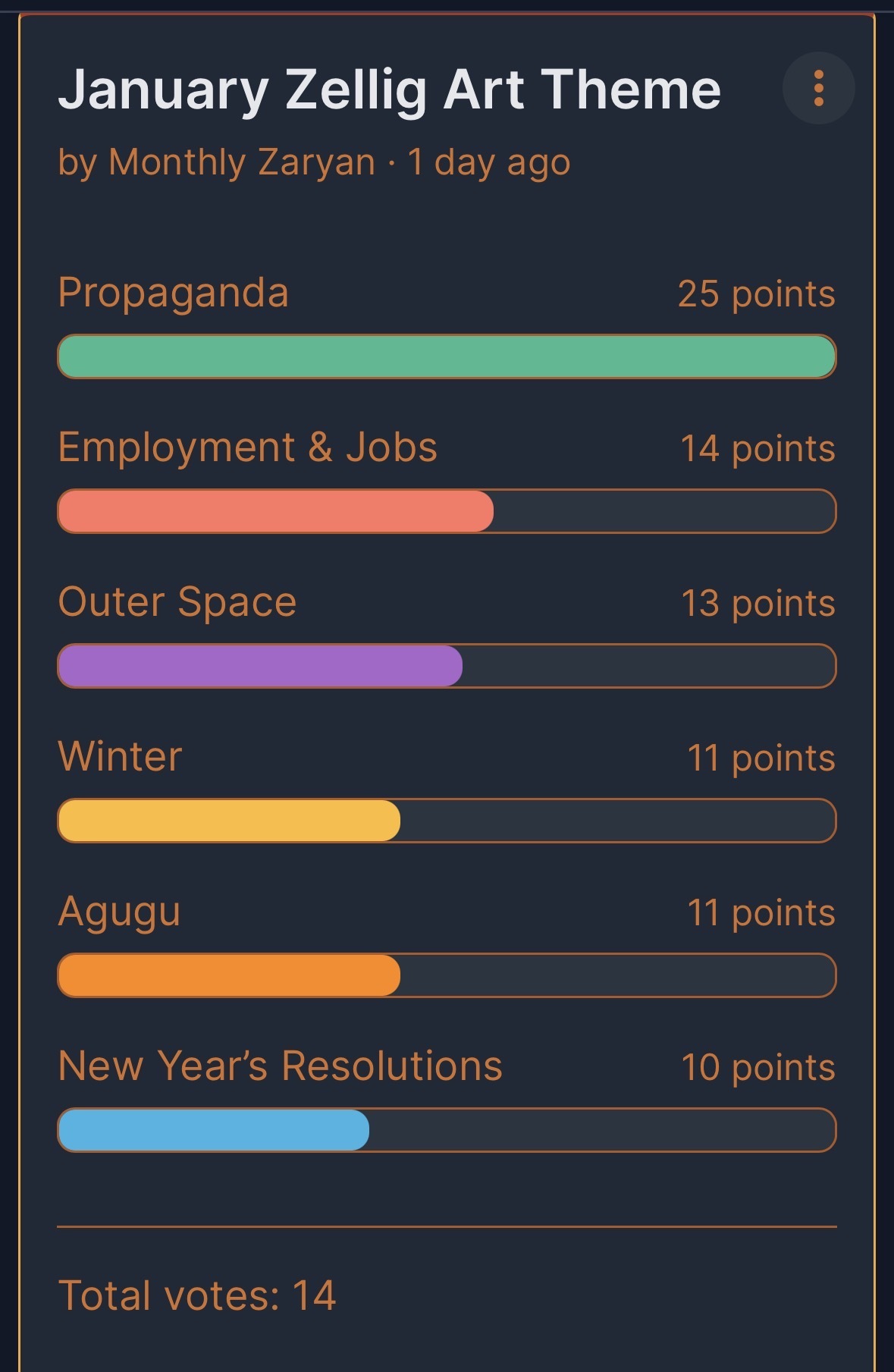Viewport: 894px width, 1372px height.
Task: Click the blue New Year's Resolutions bar
Action: [x=214, y=1130]
